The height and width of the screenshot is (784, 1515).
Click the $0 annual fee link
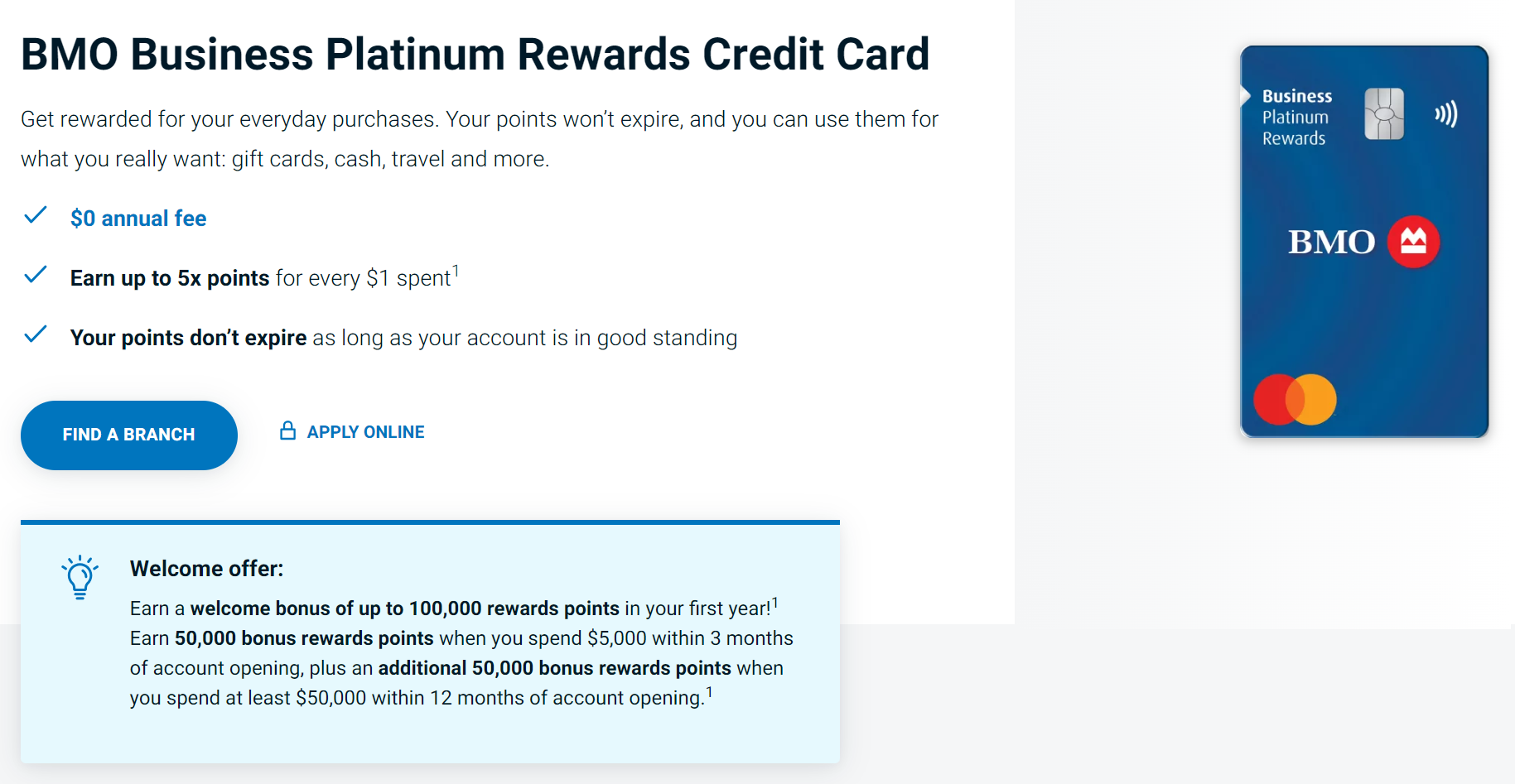(138, 219)
